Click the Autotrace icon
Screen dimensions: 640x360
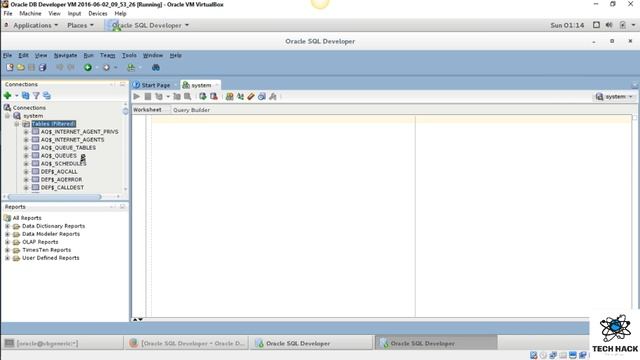177,96
